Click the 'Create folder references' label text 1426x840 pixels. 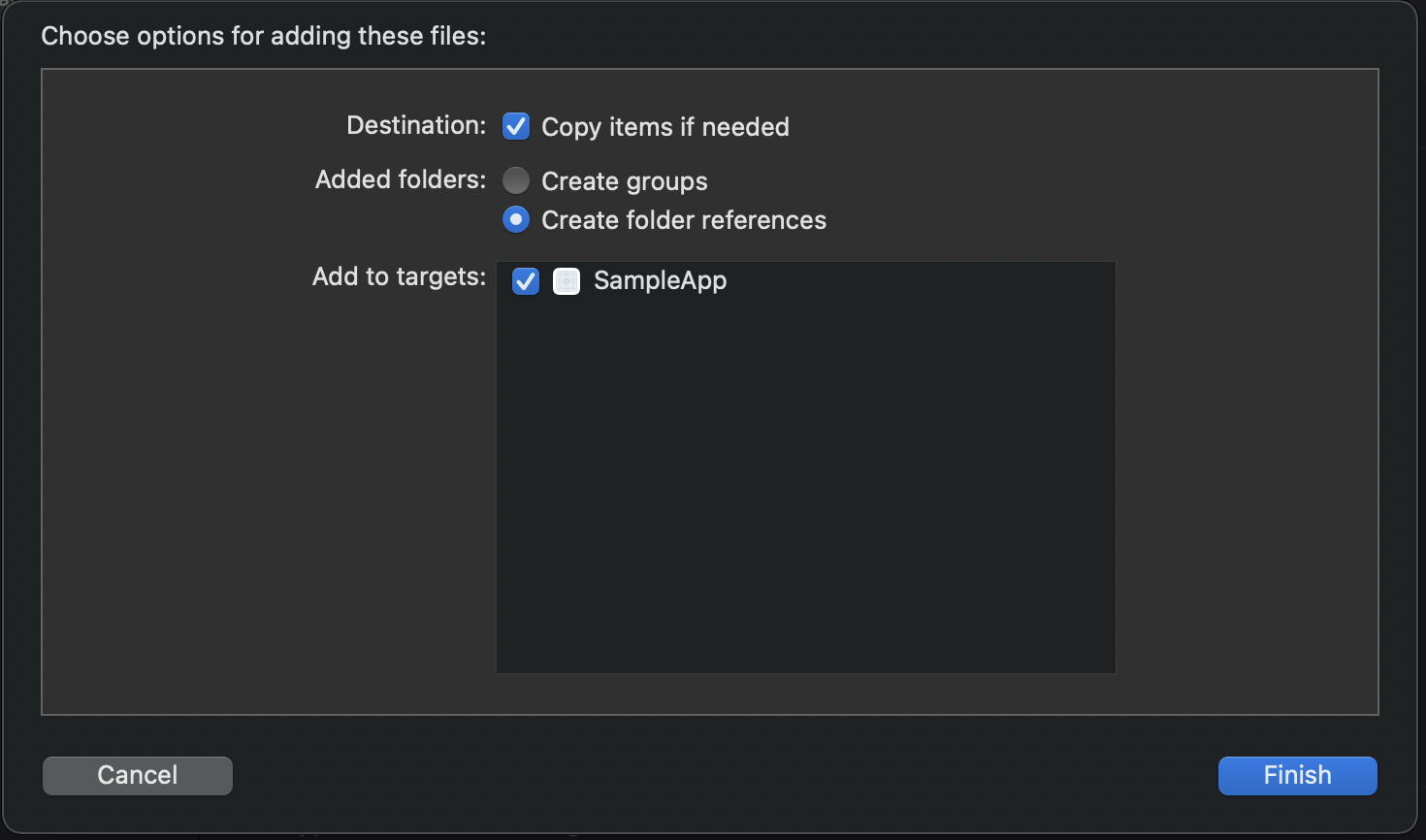[683, 220]
